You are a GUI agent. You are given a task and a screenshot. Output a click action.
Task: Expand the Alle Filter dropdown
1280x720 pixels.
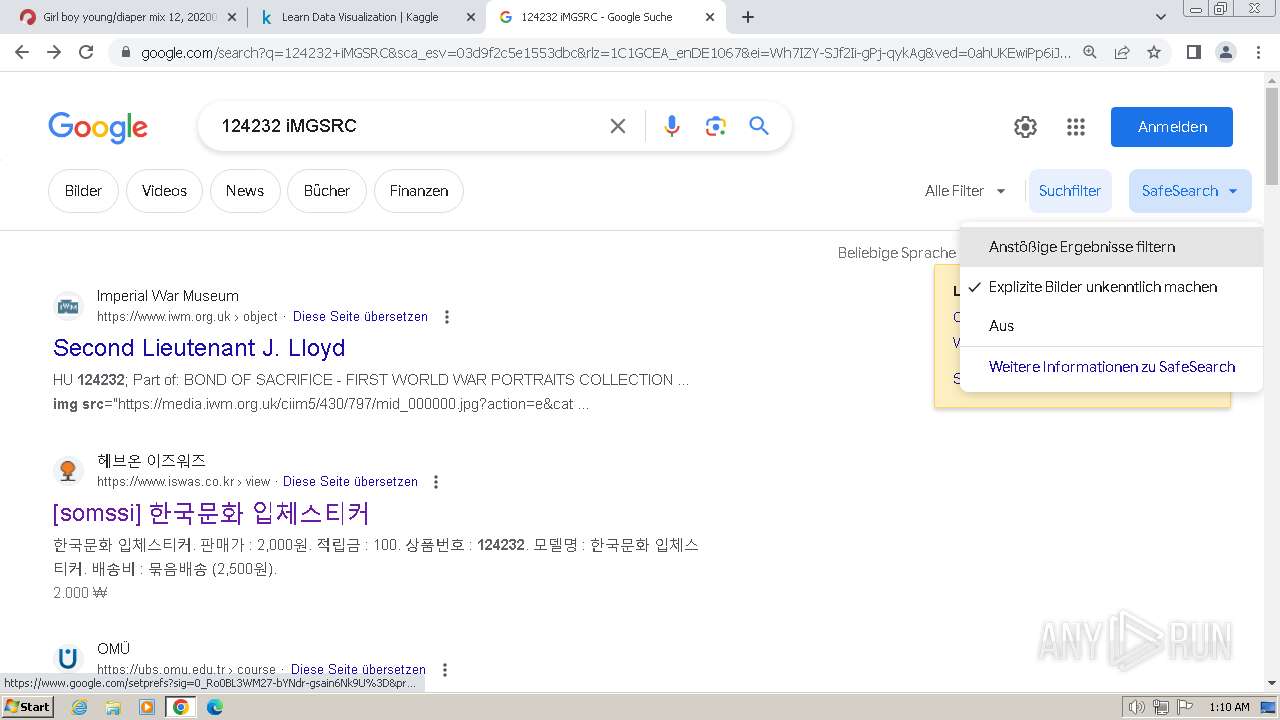965,191
